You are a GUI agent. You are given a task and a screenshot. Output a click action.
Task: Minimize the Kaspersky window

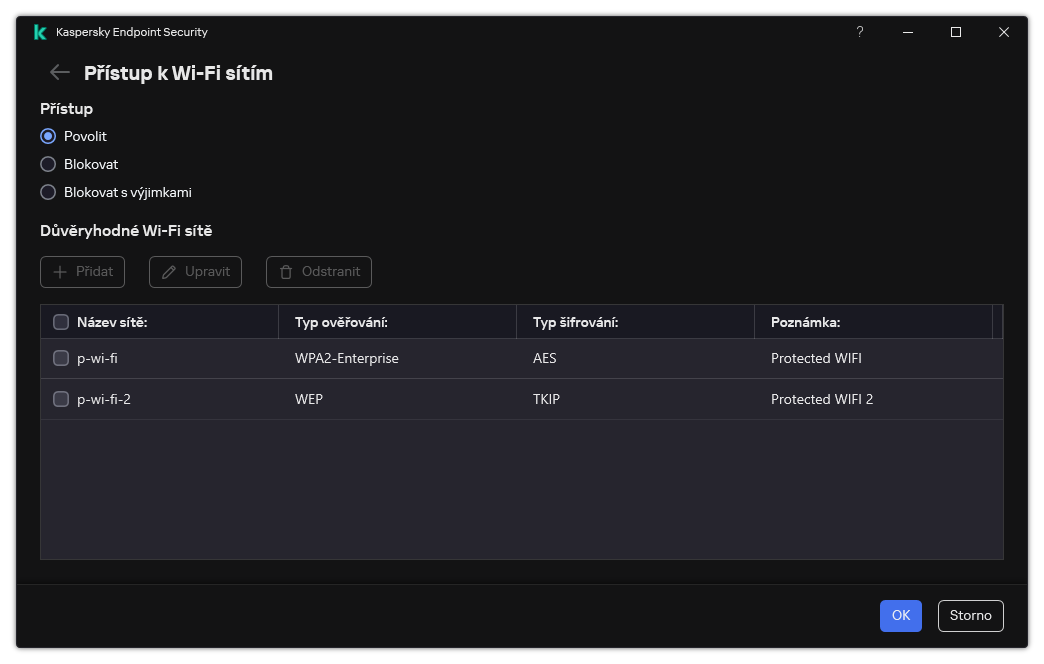point(907,32)
